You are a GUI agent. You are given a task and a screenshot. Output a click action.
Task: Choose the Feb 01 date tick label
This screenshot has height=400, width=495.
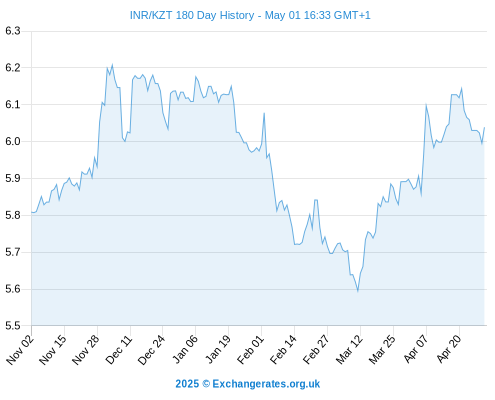click(x=250, y=349)
